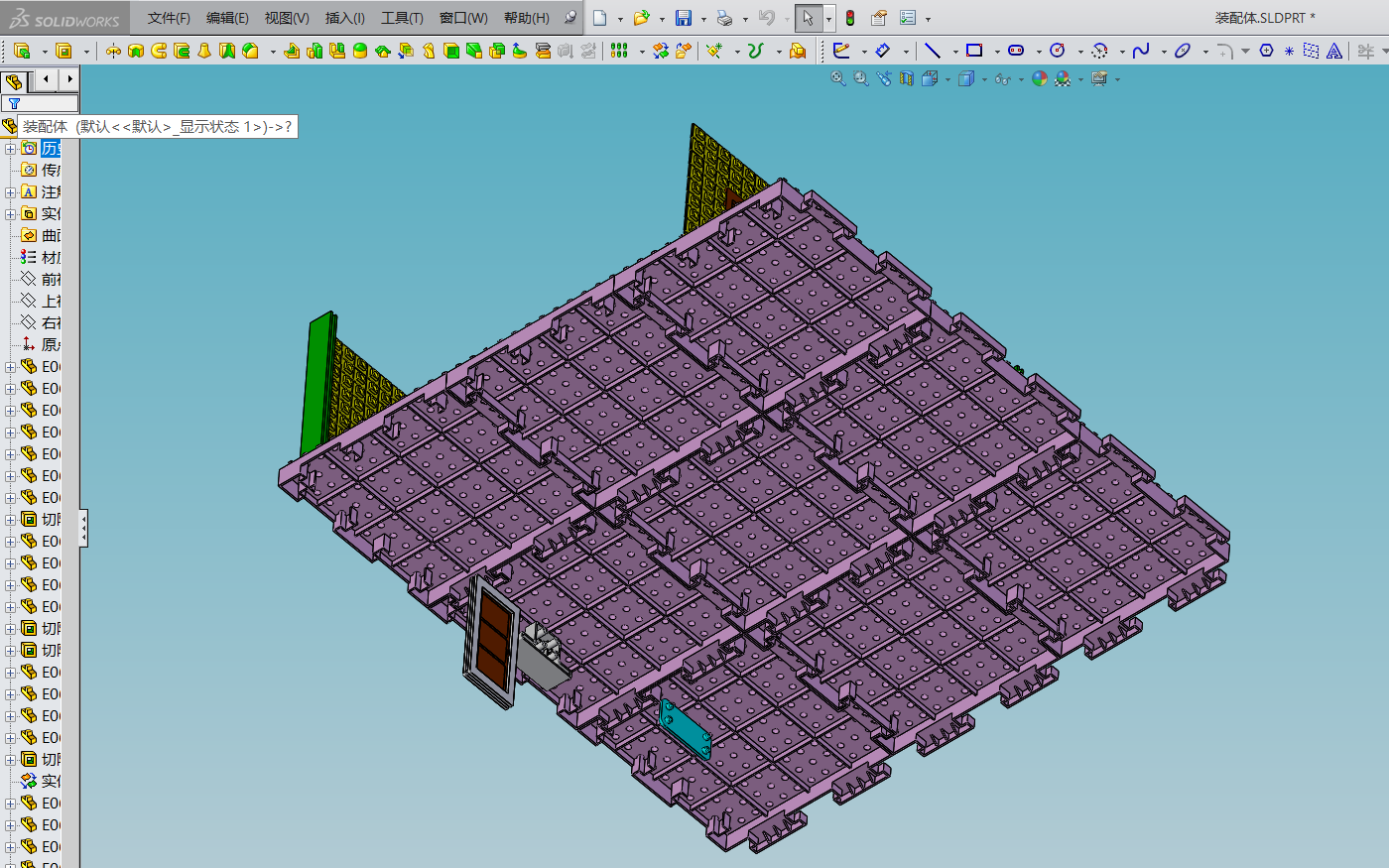Open the 视图(V) menu

(287, 18)
